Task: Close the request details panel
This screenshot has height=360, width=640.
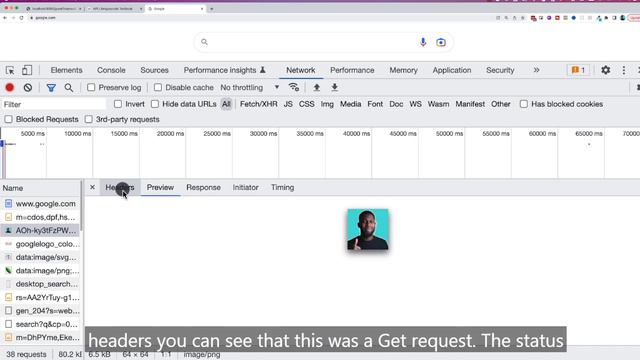Action: click(x=93, y=187)
